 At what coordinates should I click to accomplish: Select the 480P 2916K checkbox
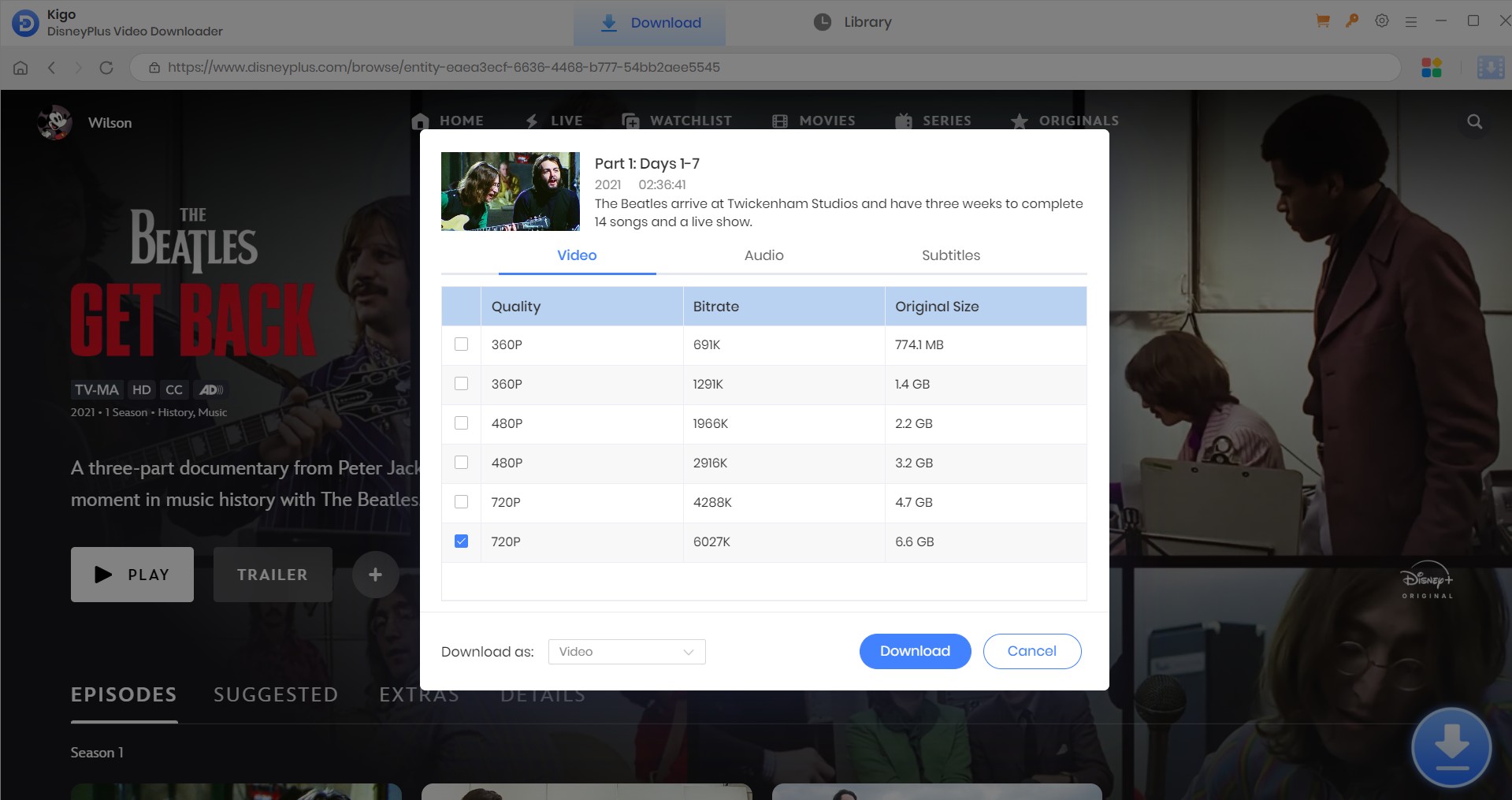(x=462, y=463)
